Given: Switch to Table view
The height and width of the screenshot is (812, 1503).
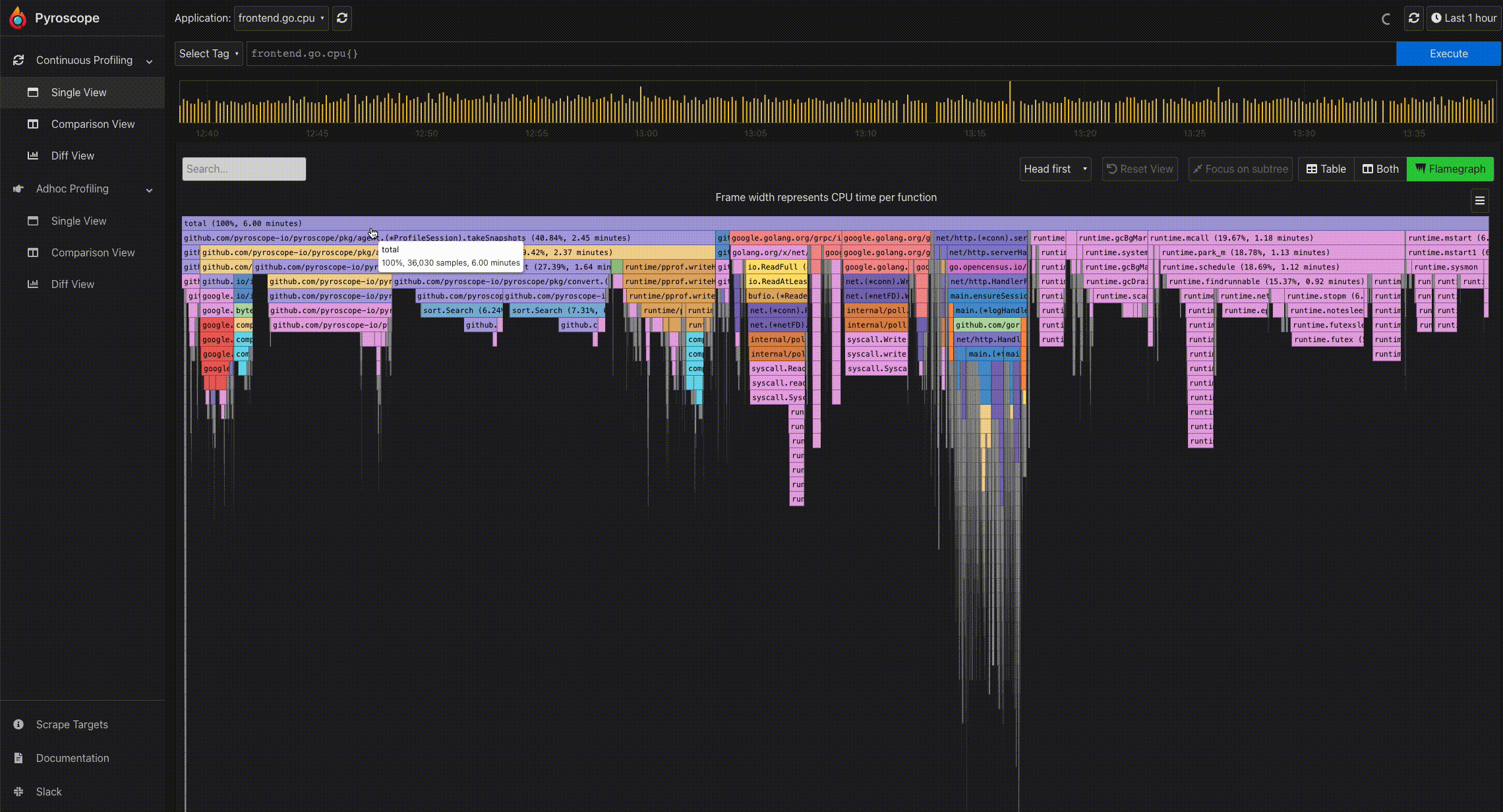Looking at the screenshot, I should coord(1326,169).
